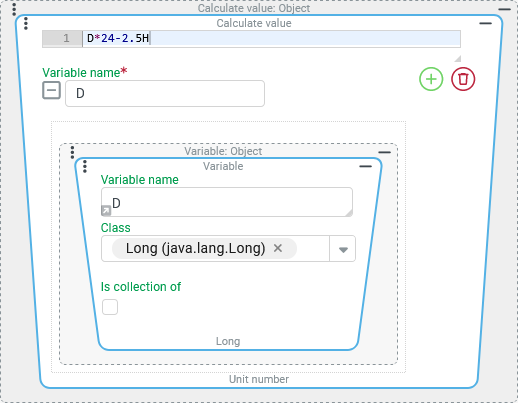The width and height of the screenshot is (518, 403).
Task: Remove Long (java.lang.Long) class selection
Action: (278, 248)
